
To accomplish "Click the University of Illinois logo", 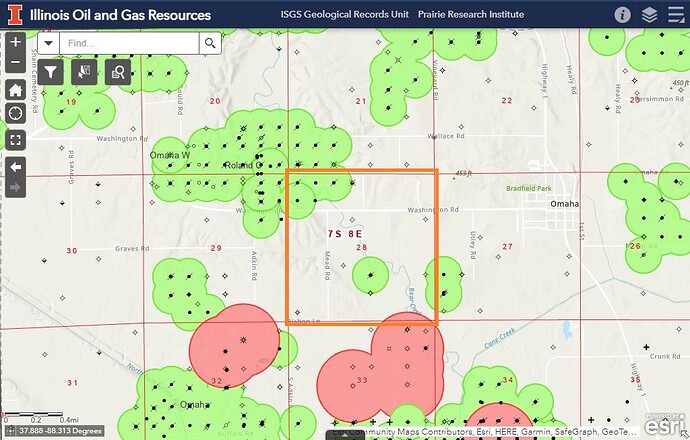I will click(15, 15).
